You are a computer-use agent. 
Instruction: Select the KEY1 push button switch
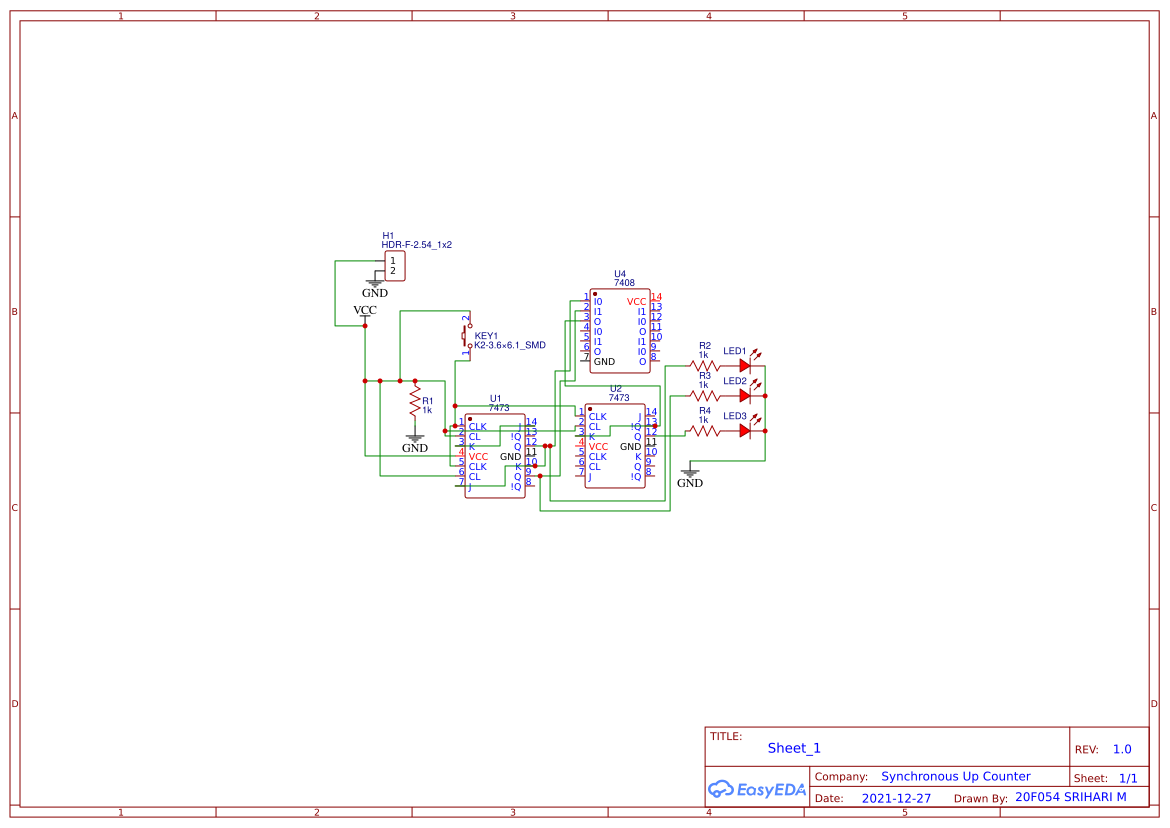(466, 336)
